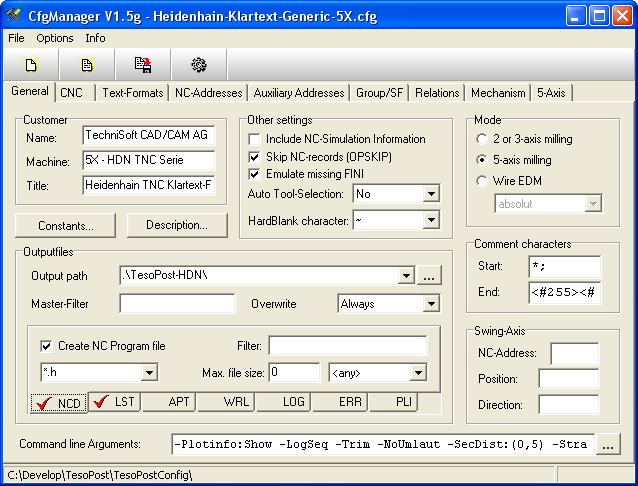Click the browse button next to Output path
The width and height of the screenshot is (638, 486).
(x=429, y=275)
